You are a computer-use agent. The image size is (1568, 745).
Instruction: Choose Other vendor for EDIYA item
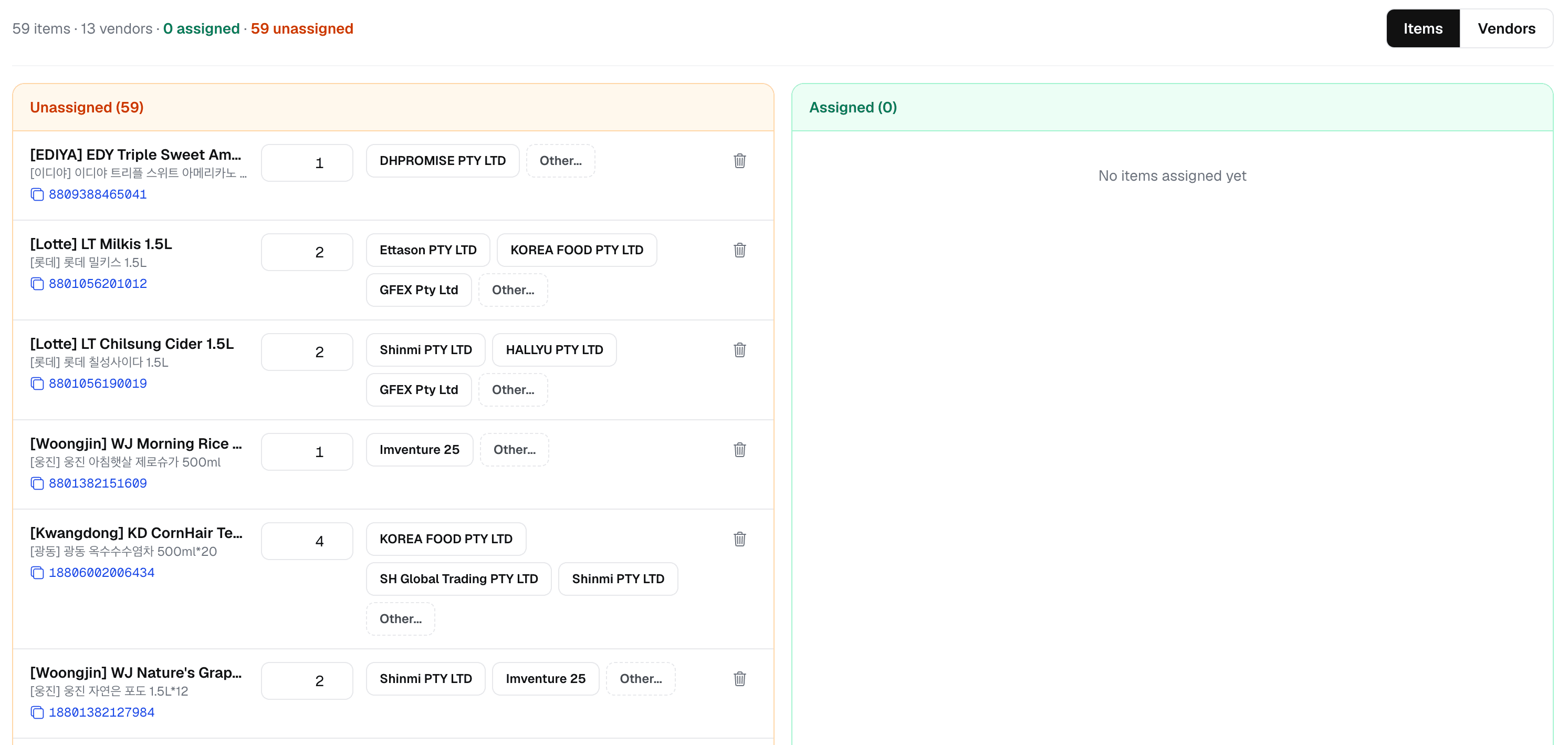click(x=561, y=161)
